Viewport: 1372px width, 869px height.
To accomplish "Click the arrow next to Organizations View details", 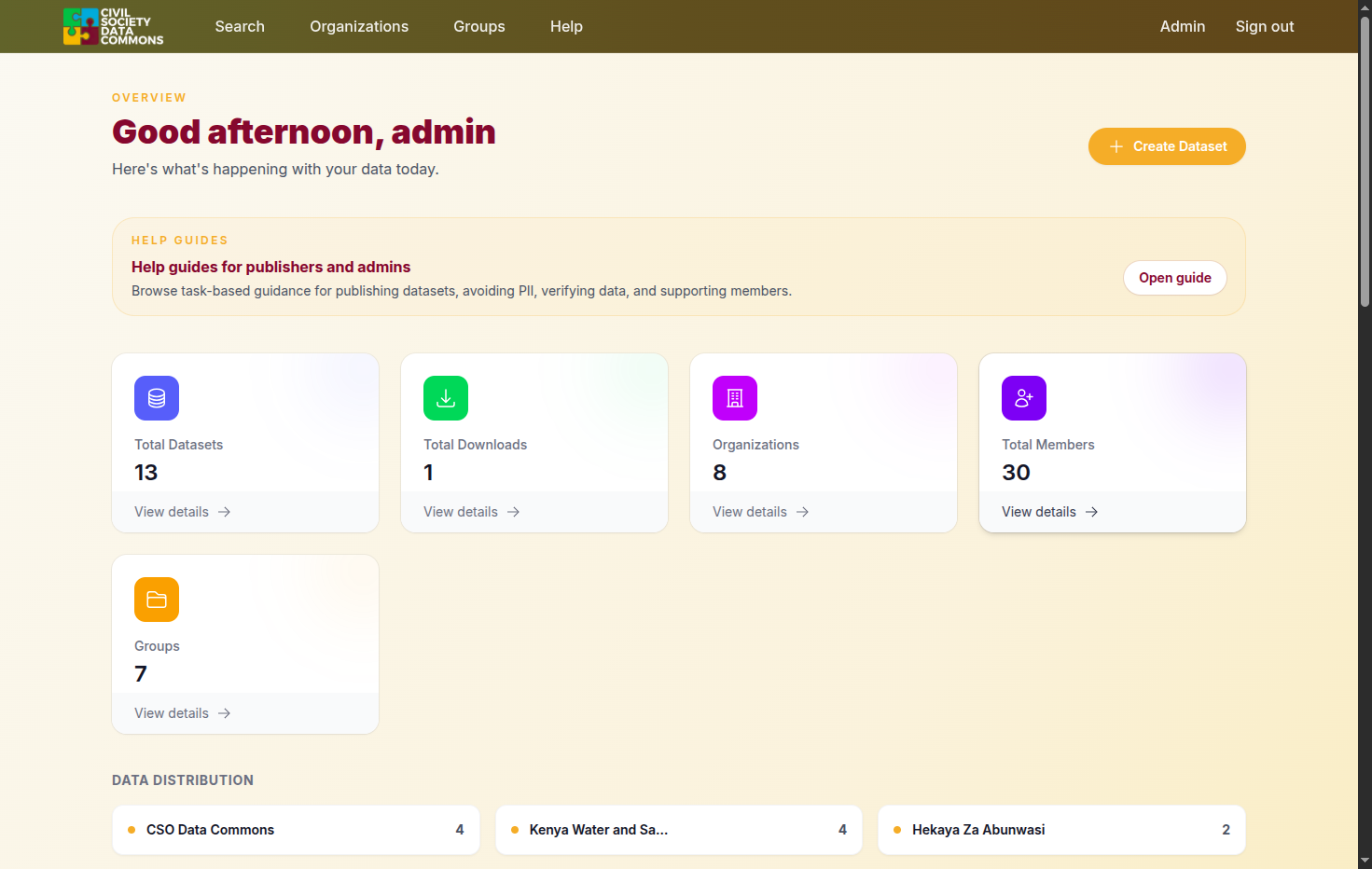I will tap(802, 512).
